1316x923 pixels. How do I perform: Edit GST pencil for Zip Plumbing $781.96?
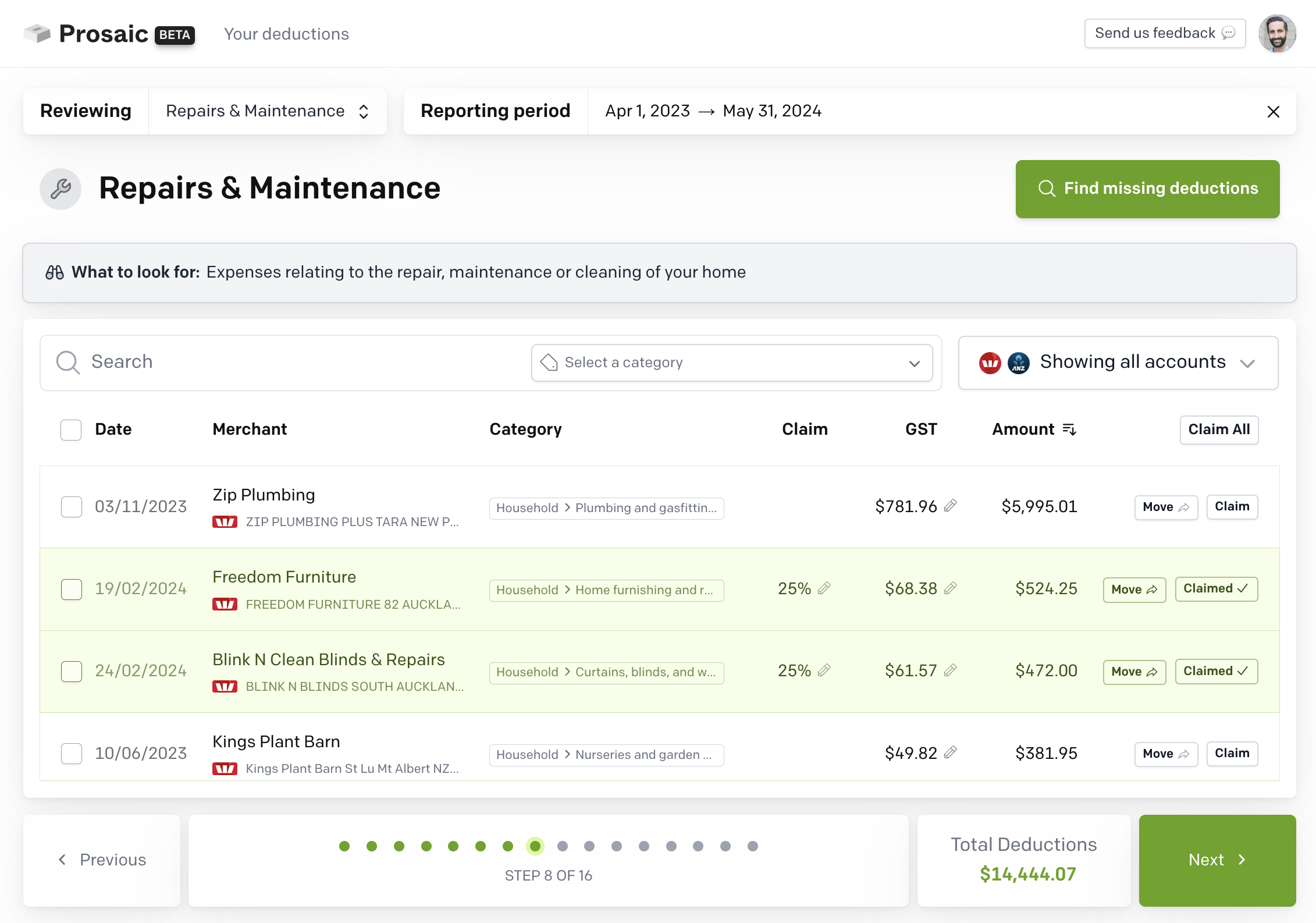click(x=950, y=505)
